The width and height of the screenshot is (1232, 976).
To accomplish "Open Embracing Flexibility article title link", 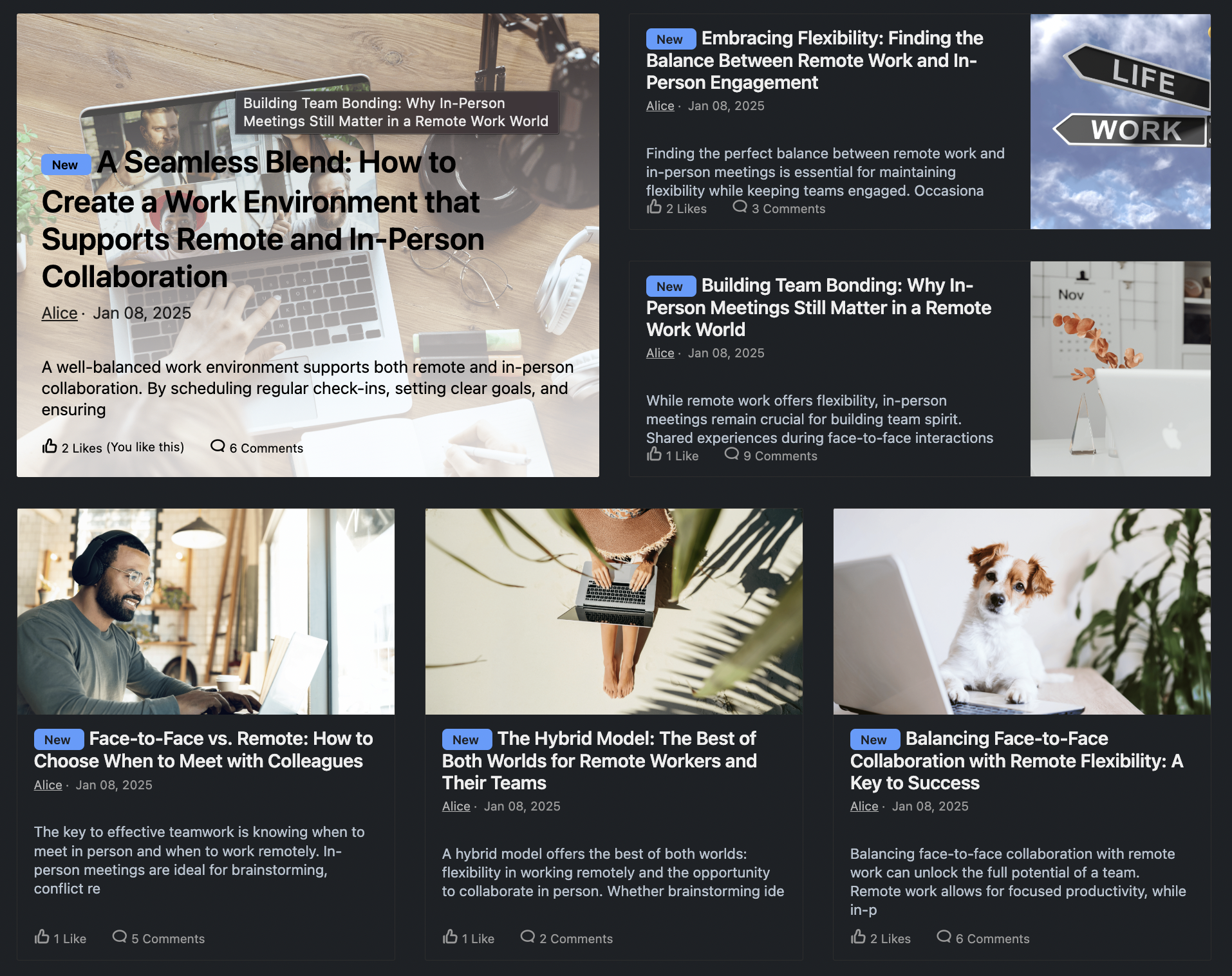I will pyautogui.click(x=815, y=61).
